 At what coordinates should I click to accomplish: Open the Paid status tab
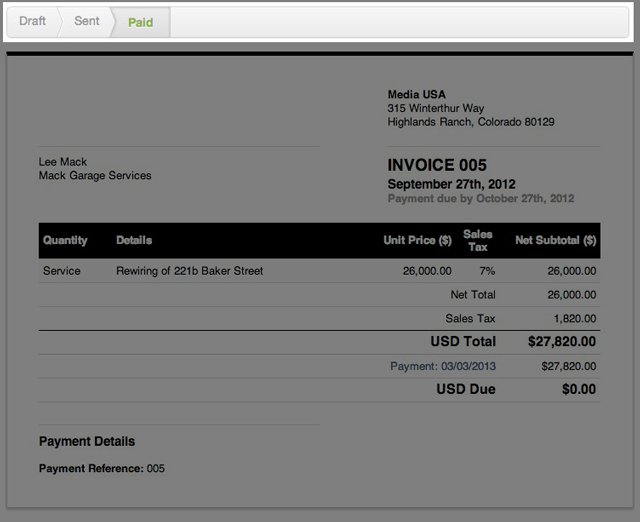pyautogui.click(x=141, y=22)
